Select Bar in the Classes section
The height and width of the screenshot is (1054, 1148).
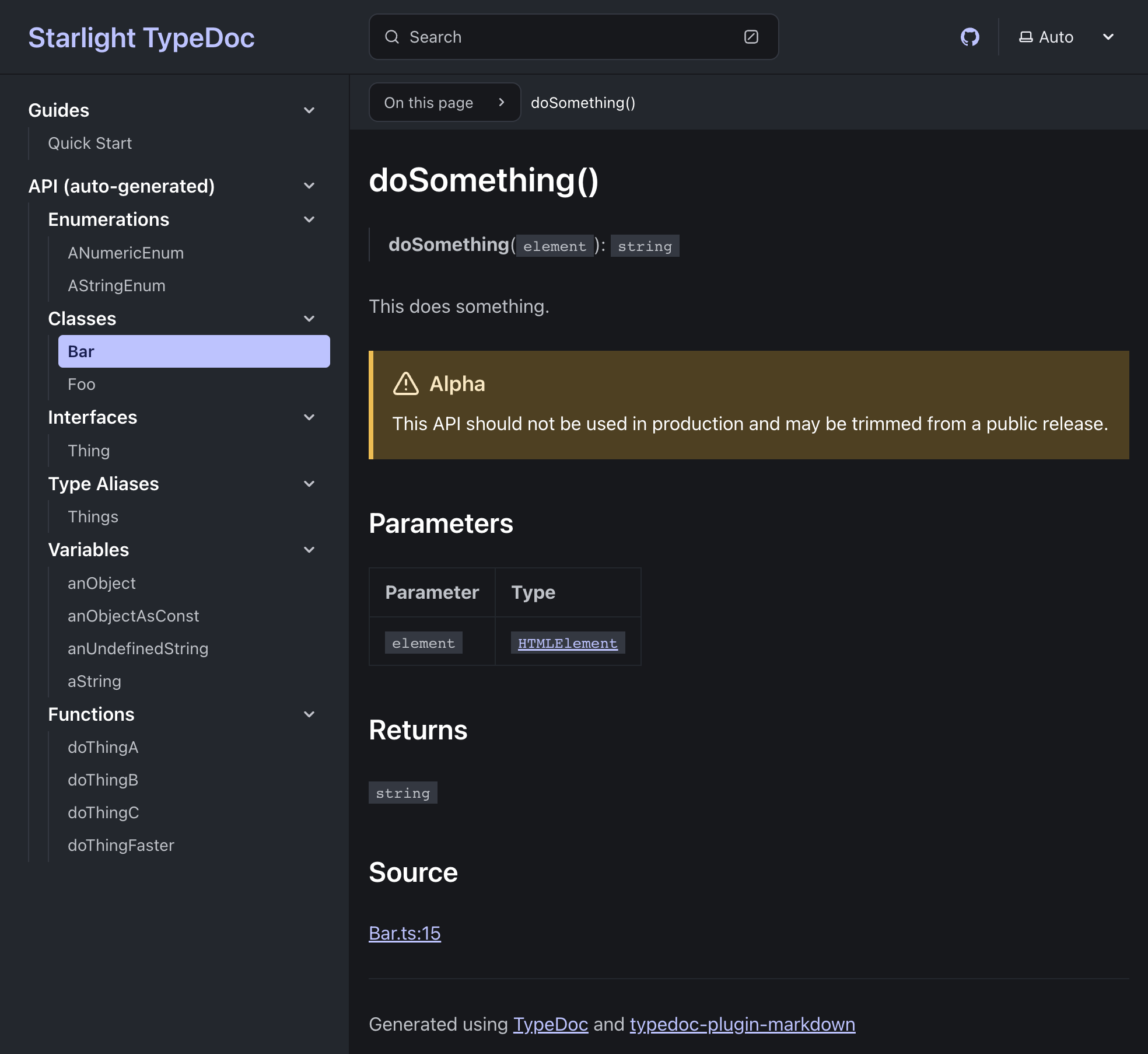(81, 351)
